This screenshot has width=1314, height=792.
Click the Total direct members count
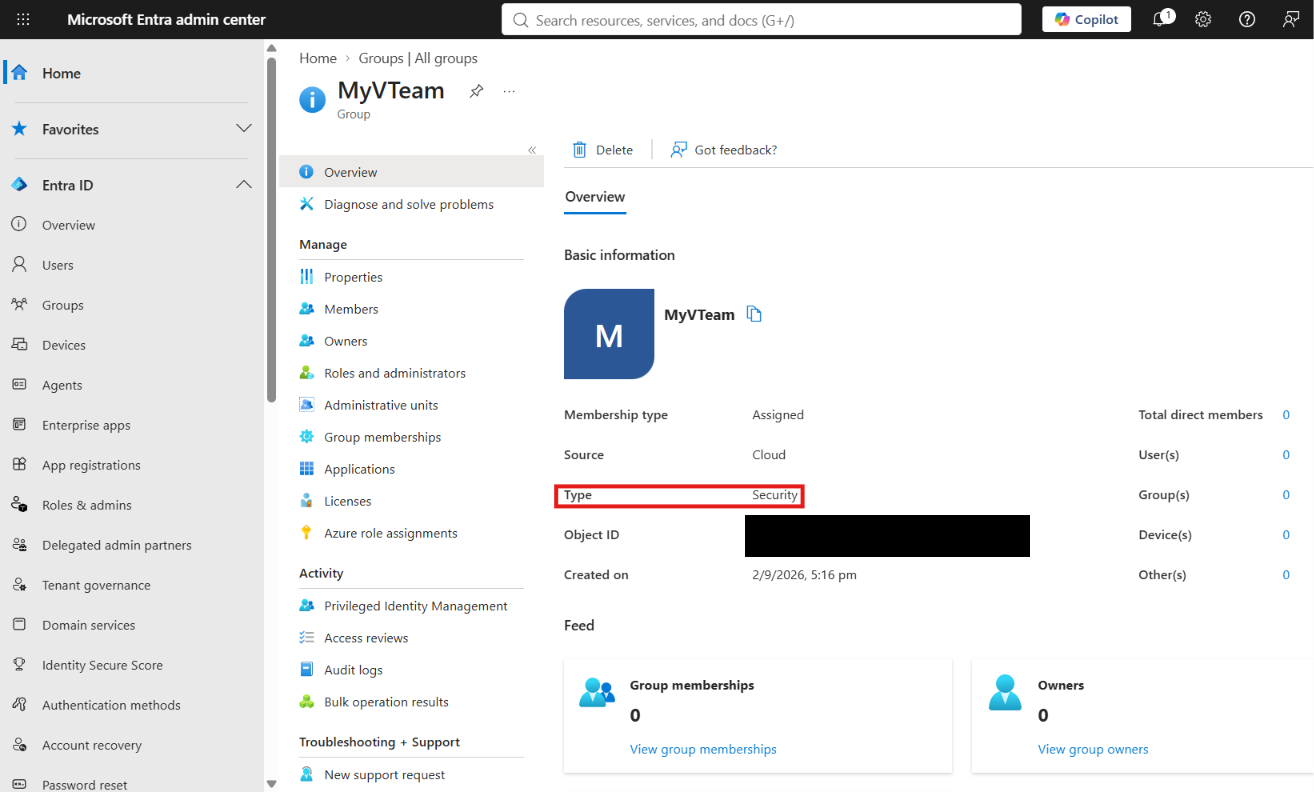click(x=1286, y=415)
